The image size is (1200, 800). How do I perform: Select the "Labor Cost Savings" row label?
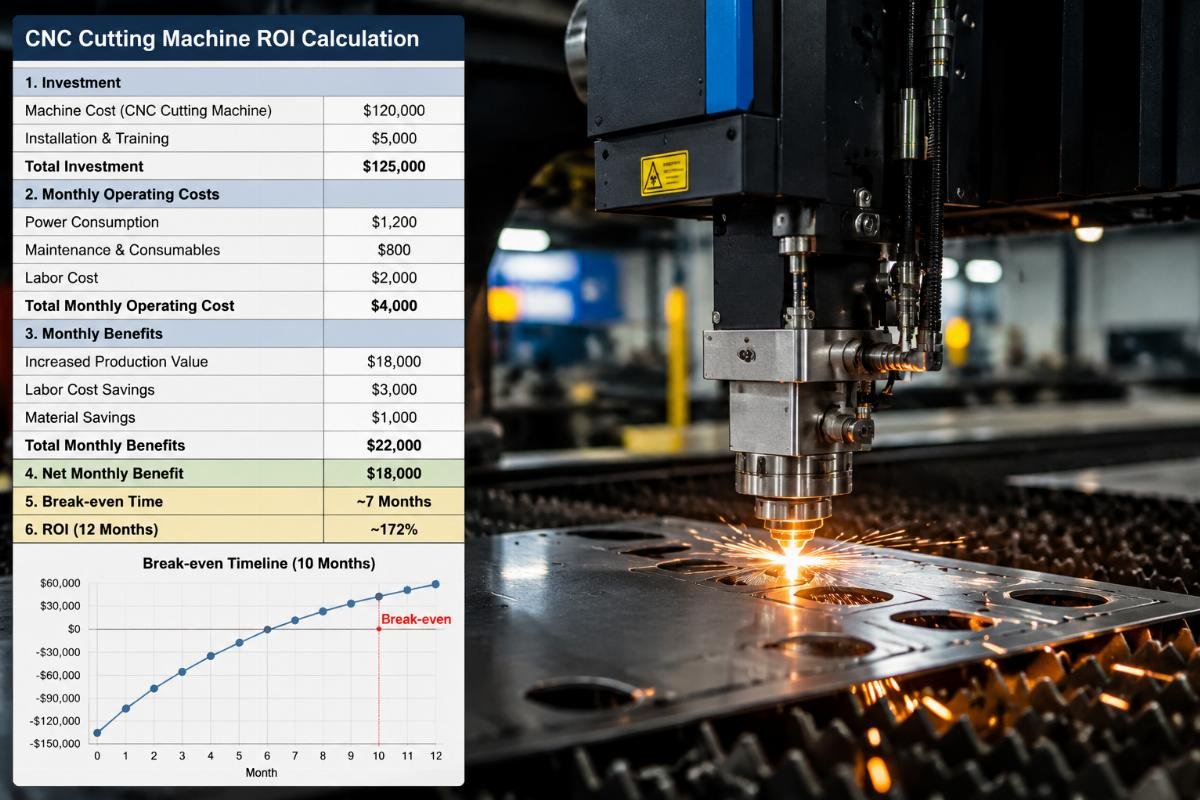pyautogui.click(x=90, y=390)
